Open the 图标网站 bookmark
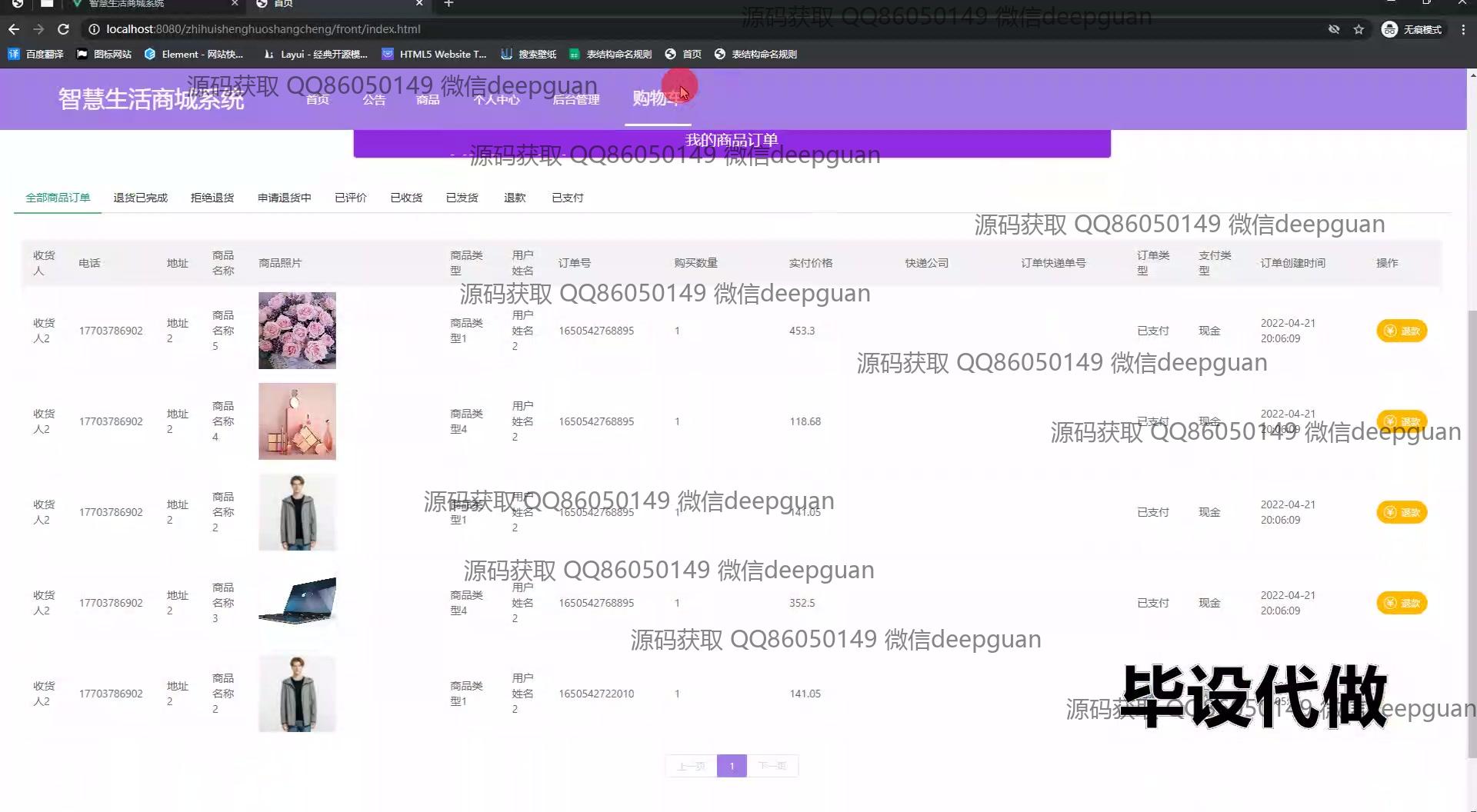 coord(104,54)
